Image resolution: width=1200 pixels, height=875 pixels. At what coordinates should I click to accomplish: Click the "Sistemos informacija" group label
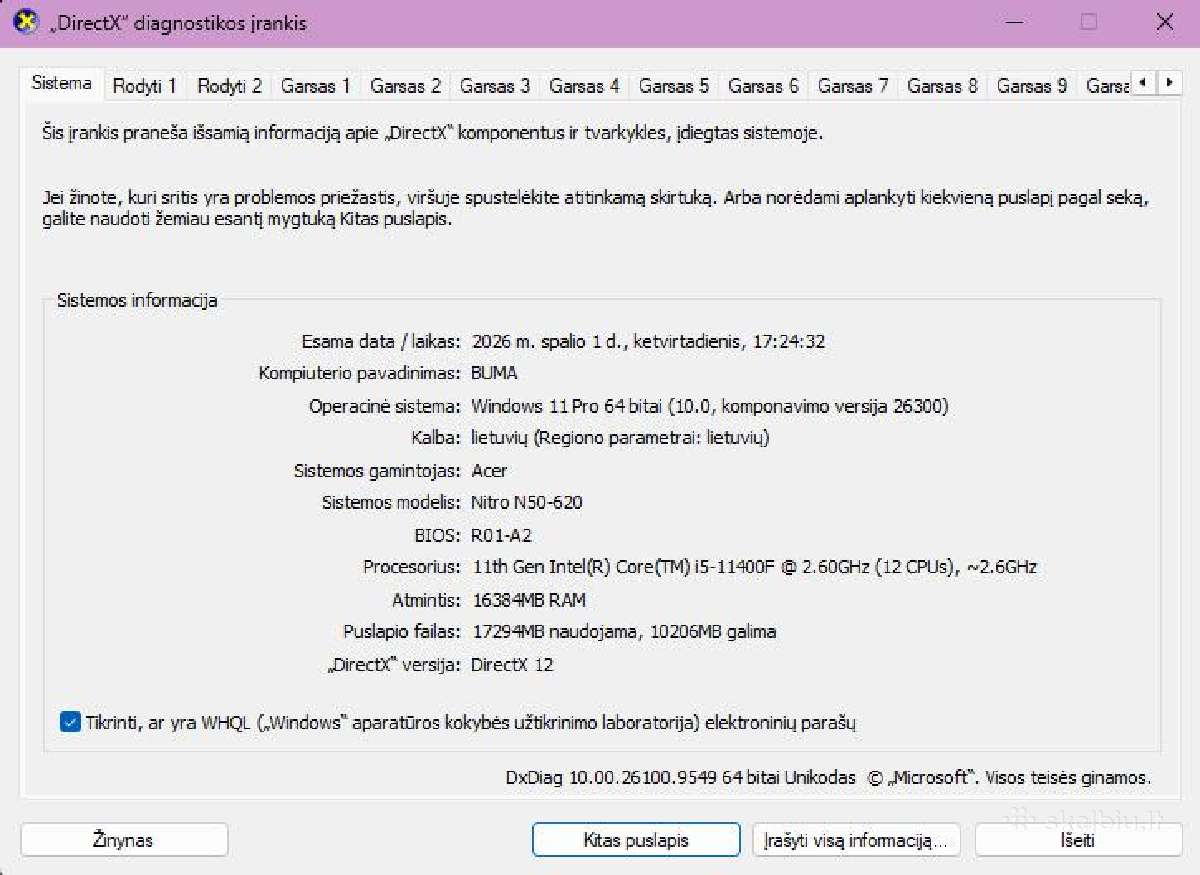[x=137, y=300]
